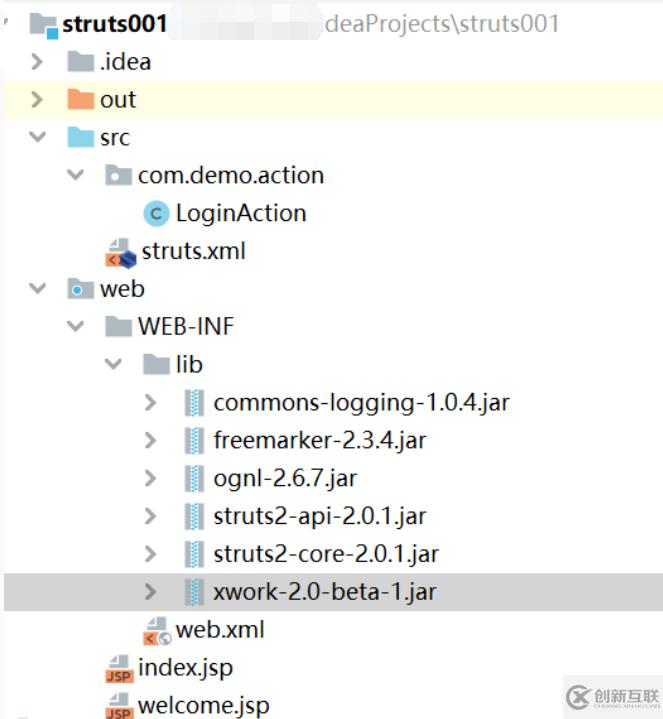The width and height of the screenshot is (663, 719).
Task: Select the .idea folder label
Action: click(x=125, y=62)
